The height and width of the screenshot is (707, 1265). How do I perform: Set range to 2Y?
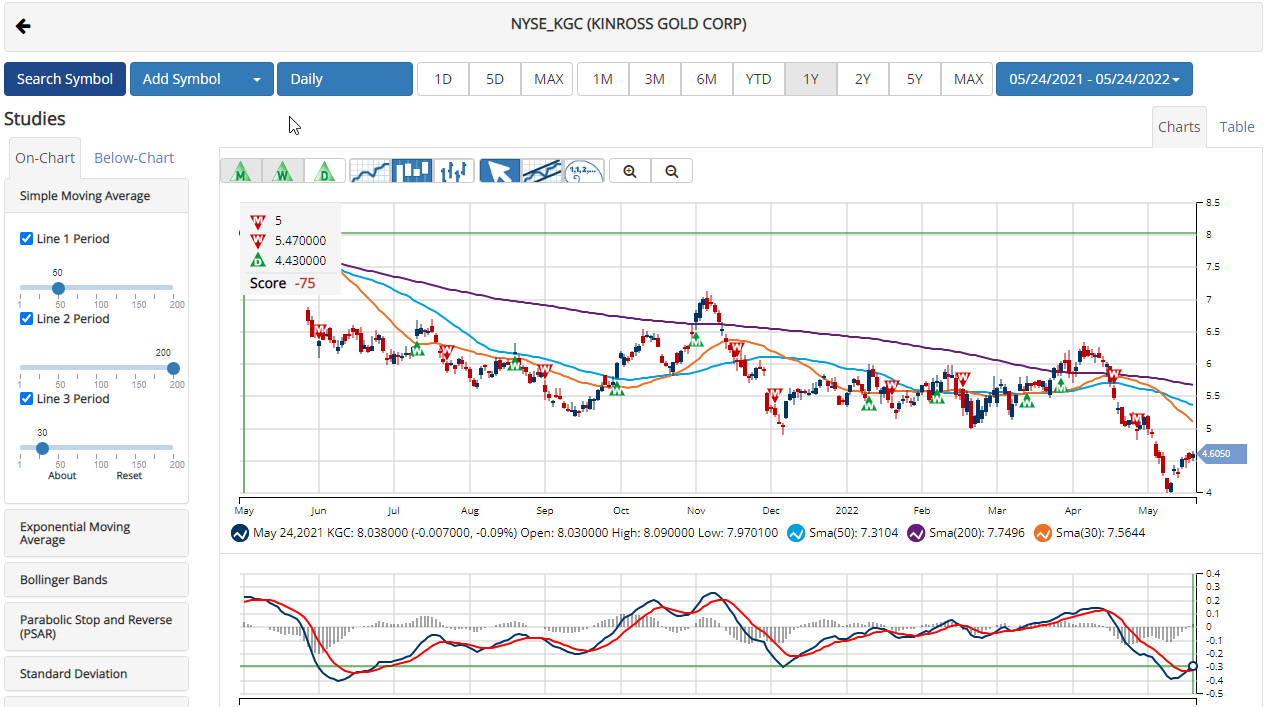point(863,79)
